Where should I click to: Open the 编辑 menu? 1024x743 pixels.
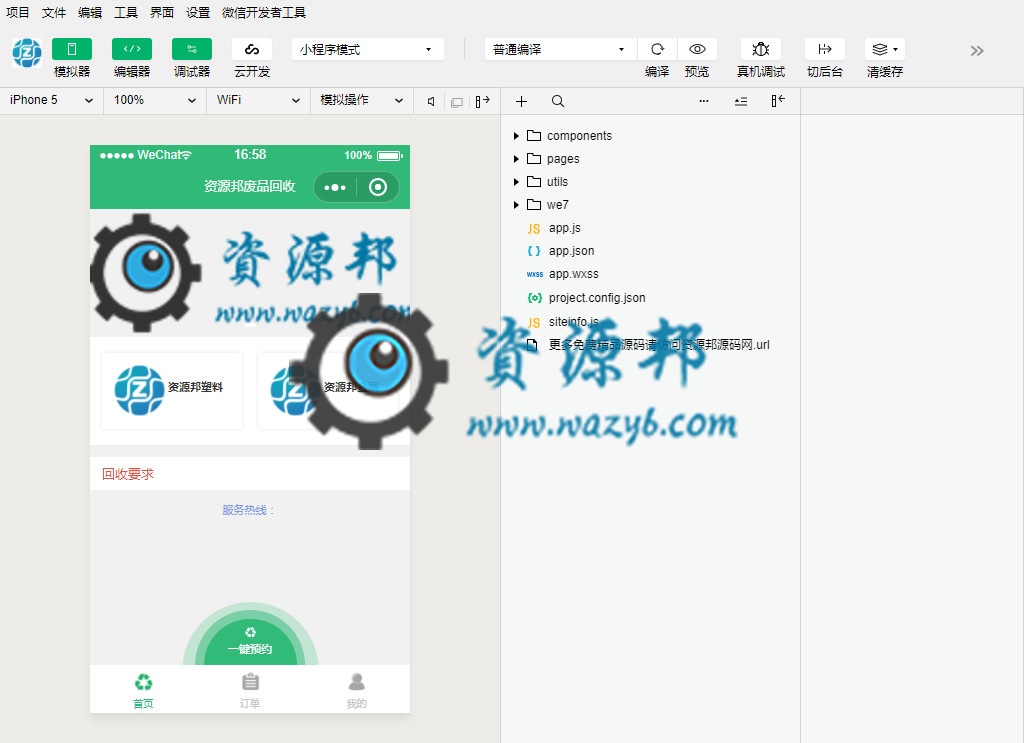point(89,12)
